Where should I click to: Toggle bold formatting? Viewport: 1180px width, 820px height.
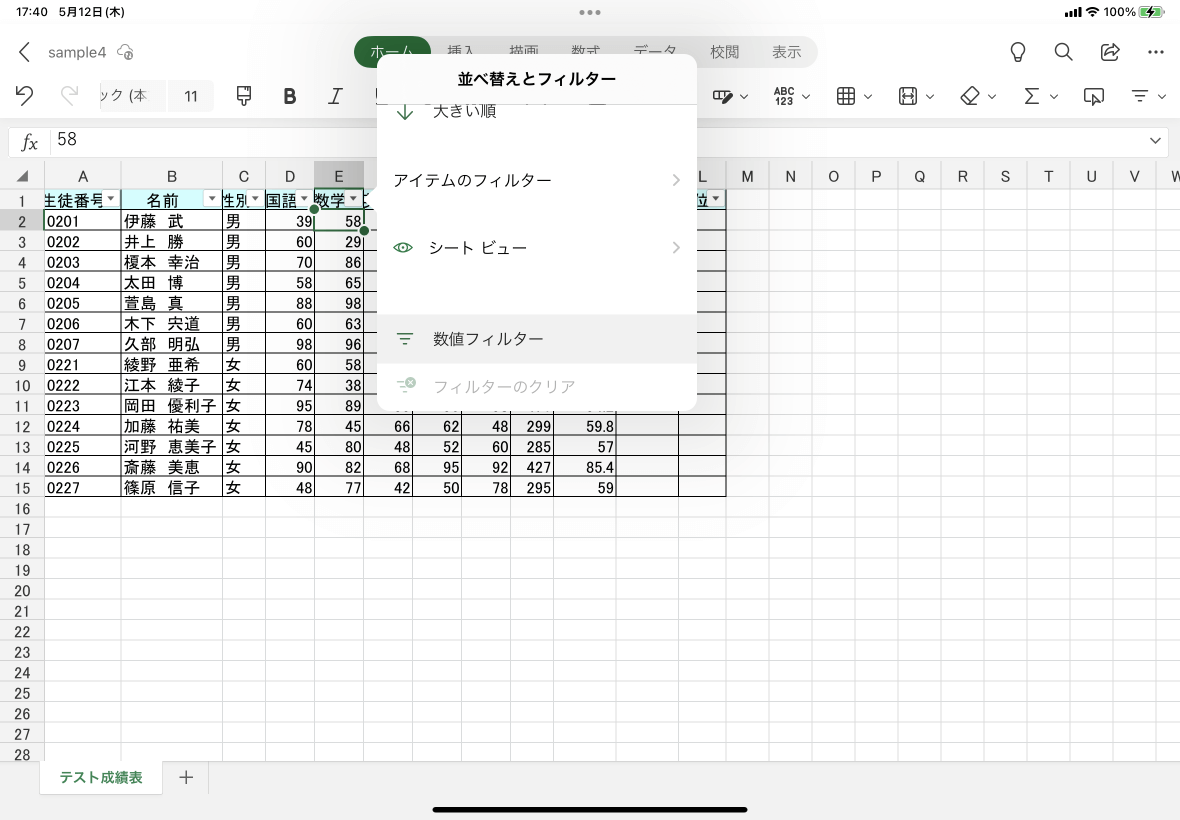[x=289, y=96]
